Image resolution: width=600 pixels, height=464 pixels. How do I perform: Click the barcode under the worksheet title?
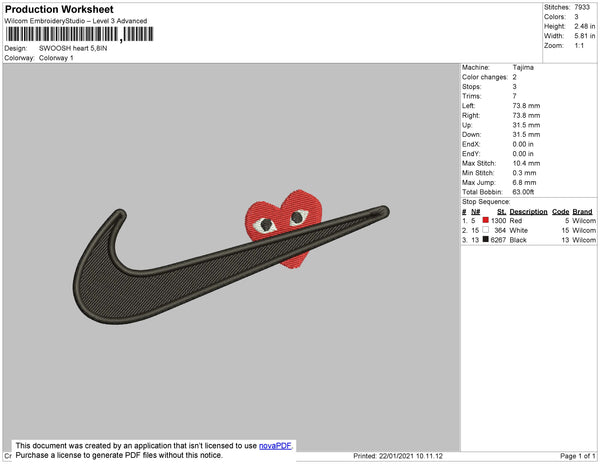(x=80, y=34)
